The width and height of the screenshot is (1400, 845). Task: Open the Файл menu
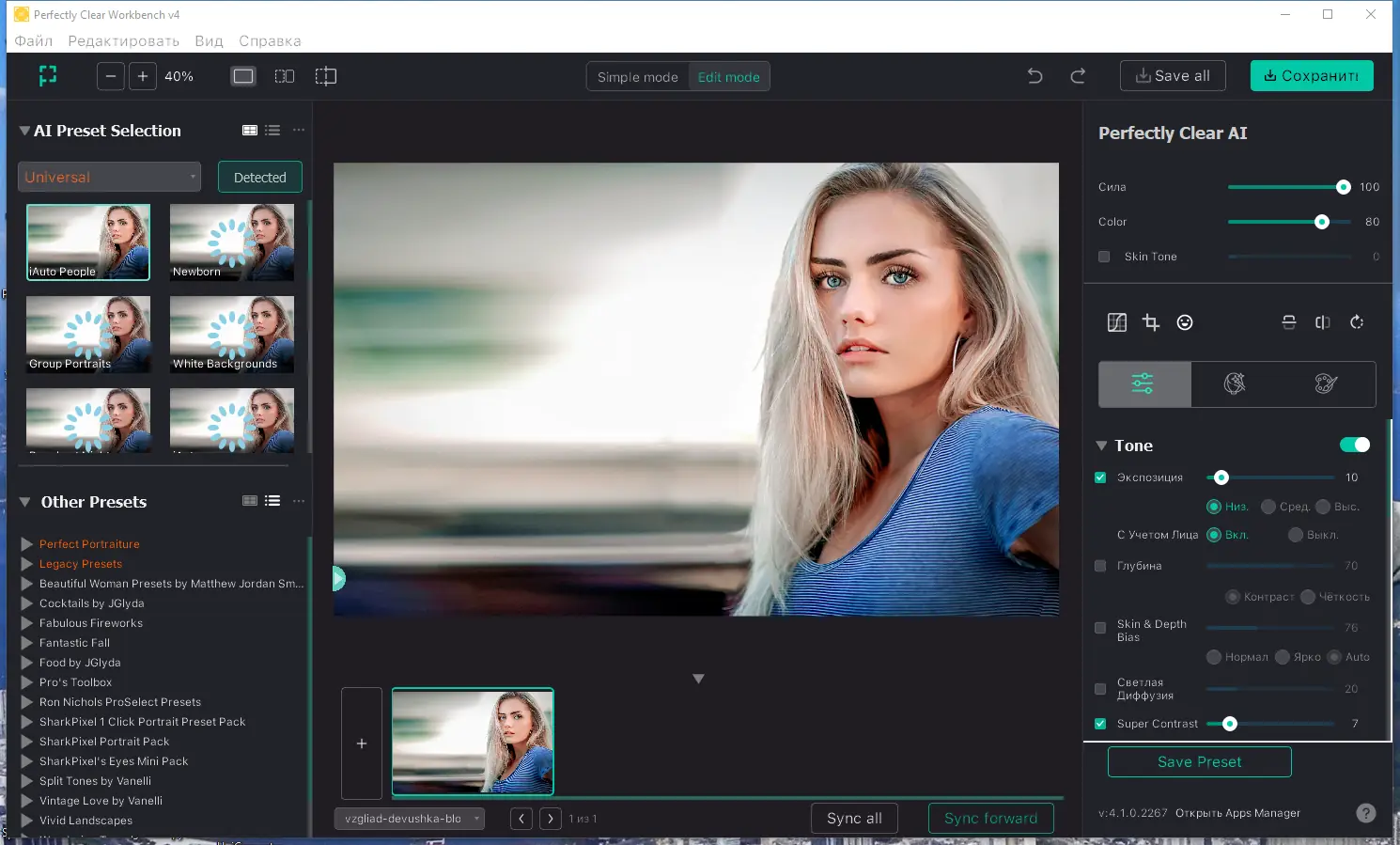pos(34,40)
